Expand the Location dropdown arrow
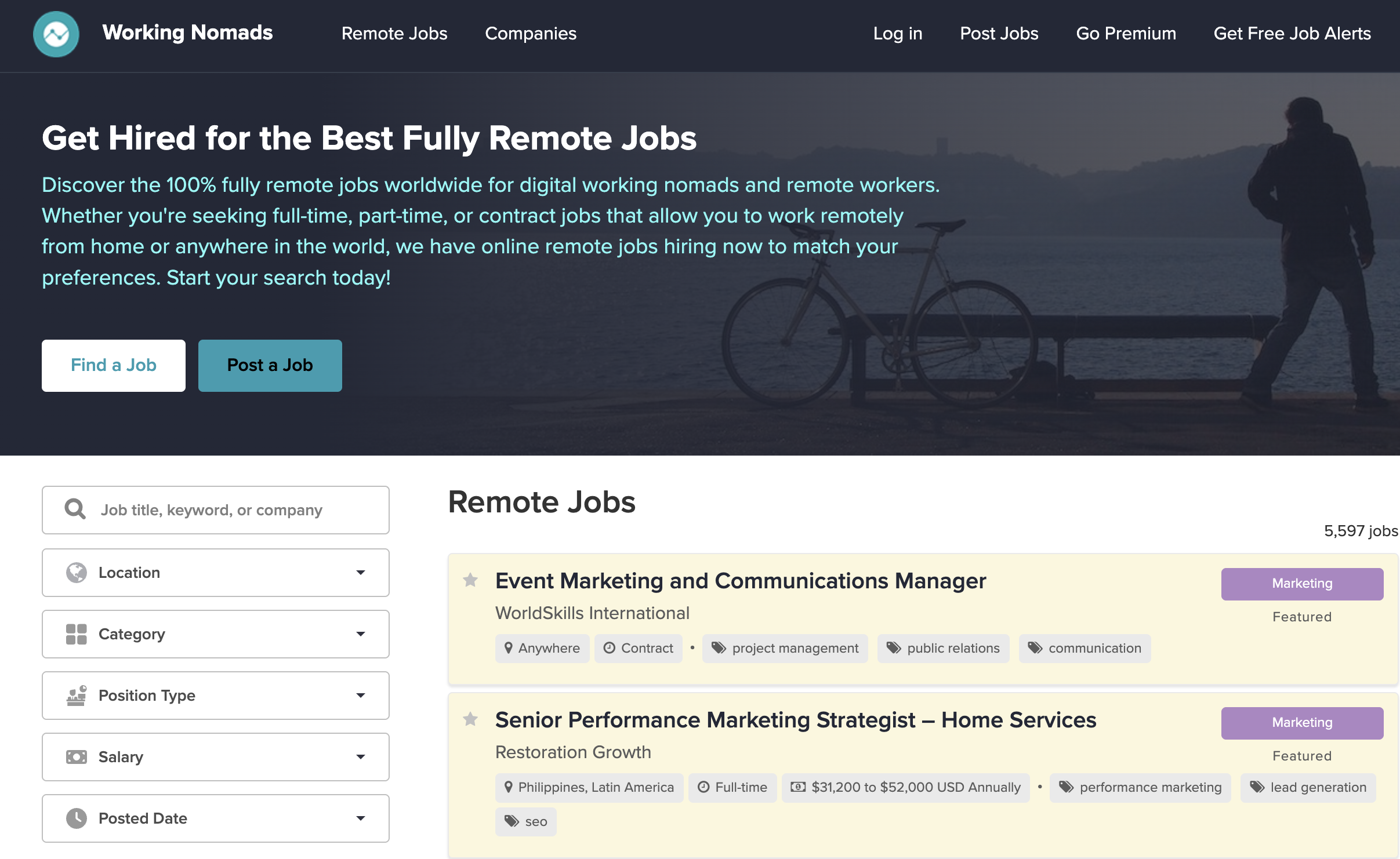Viewport: 1400px width, 859px height. [360, 573]
